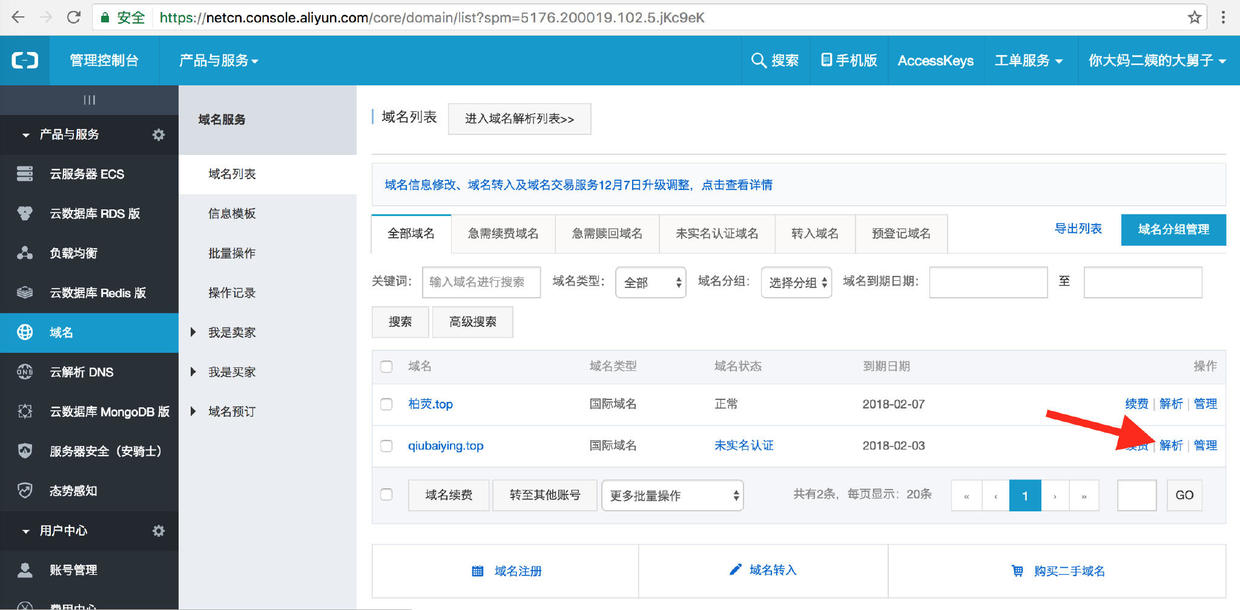Check the box for qiubaiying.top
This screenshot has height=610, width=1240.
(x=387, y=445)
